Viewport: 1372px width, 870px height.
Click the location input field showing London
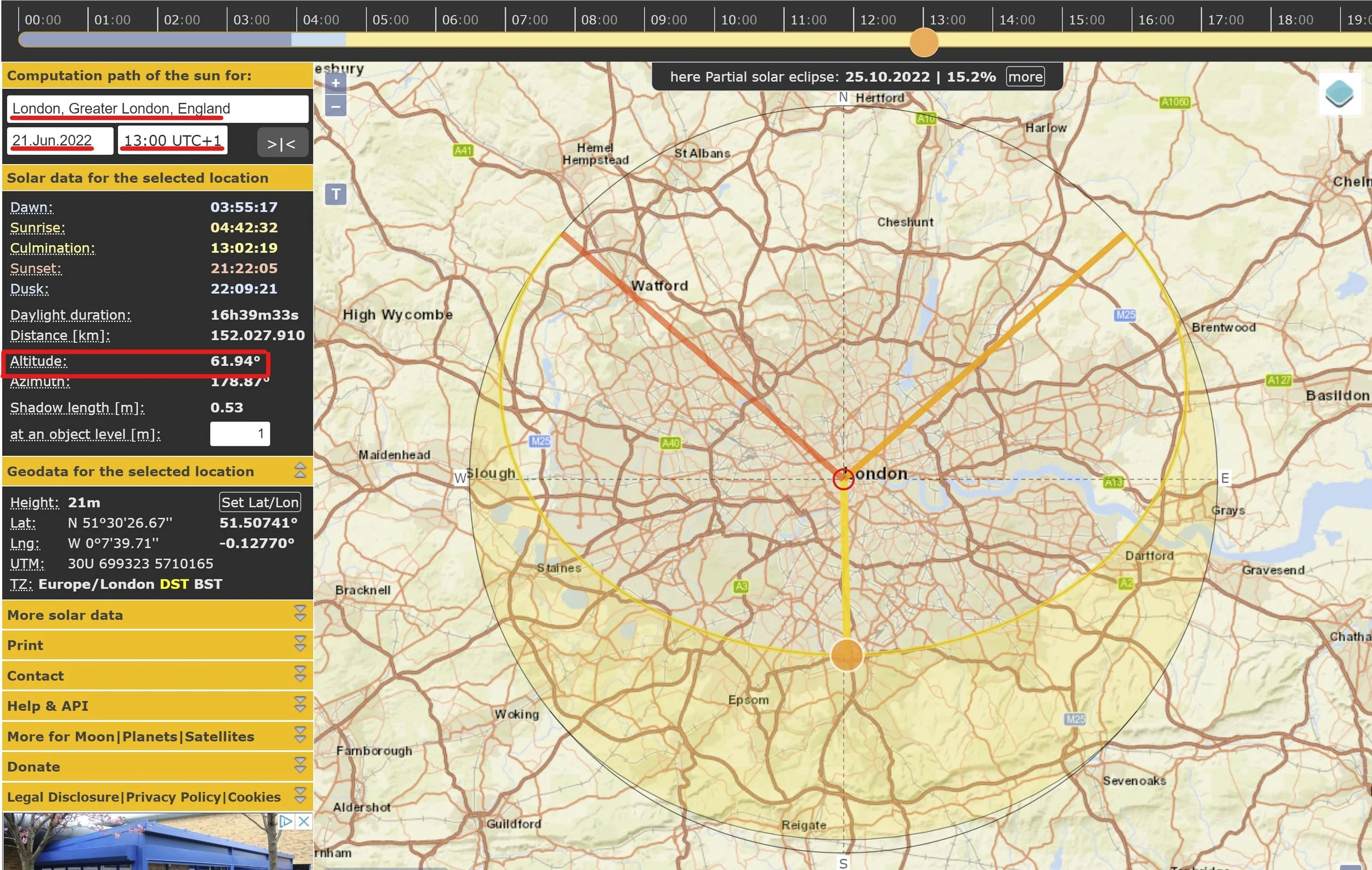point(158,109)
